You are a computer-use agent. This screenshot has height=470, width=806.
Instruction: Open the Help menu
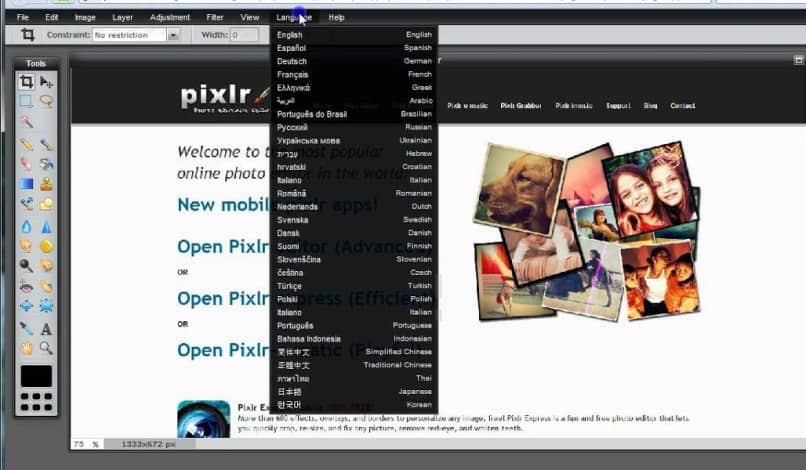coord(336,17)
